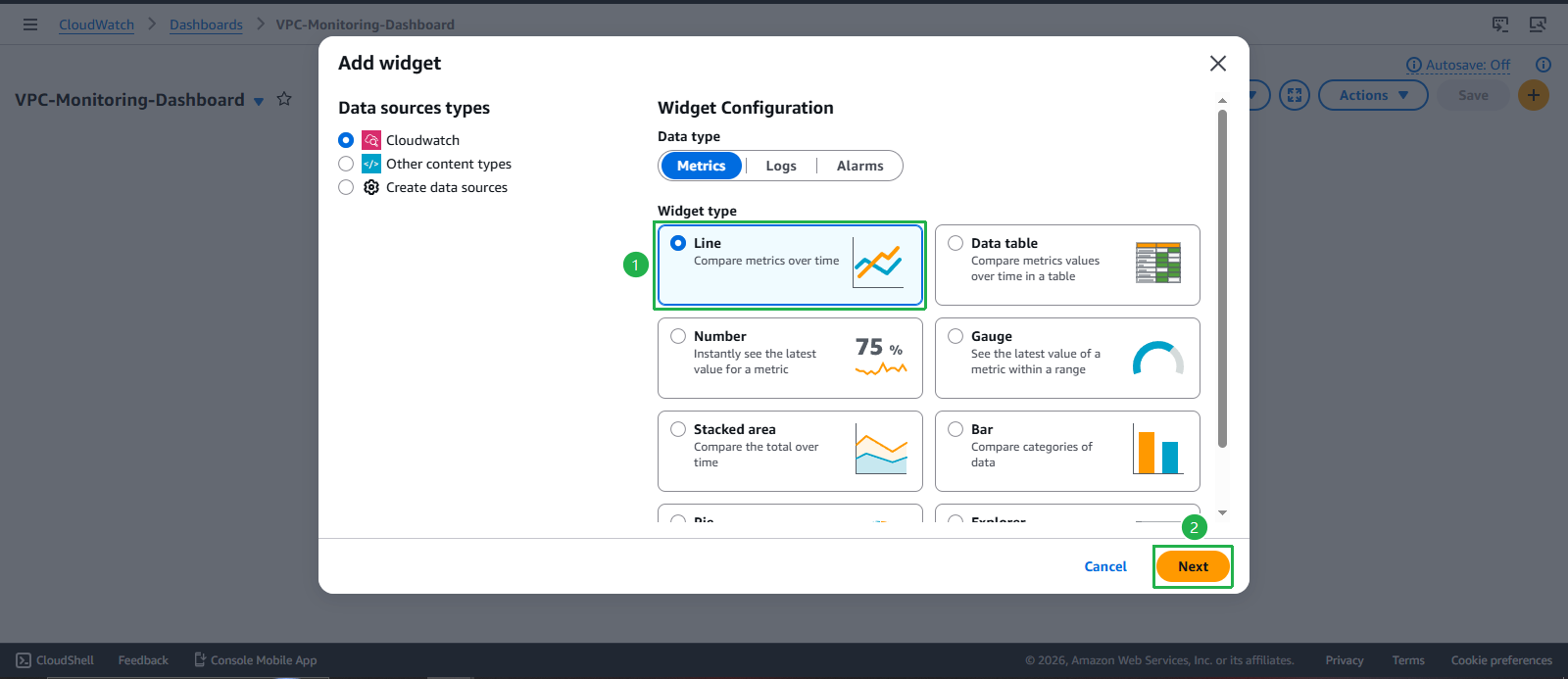
Task: Click the Autosave: Off link
Action: [x=1468, y=65]
